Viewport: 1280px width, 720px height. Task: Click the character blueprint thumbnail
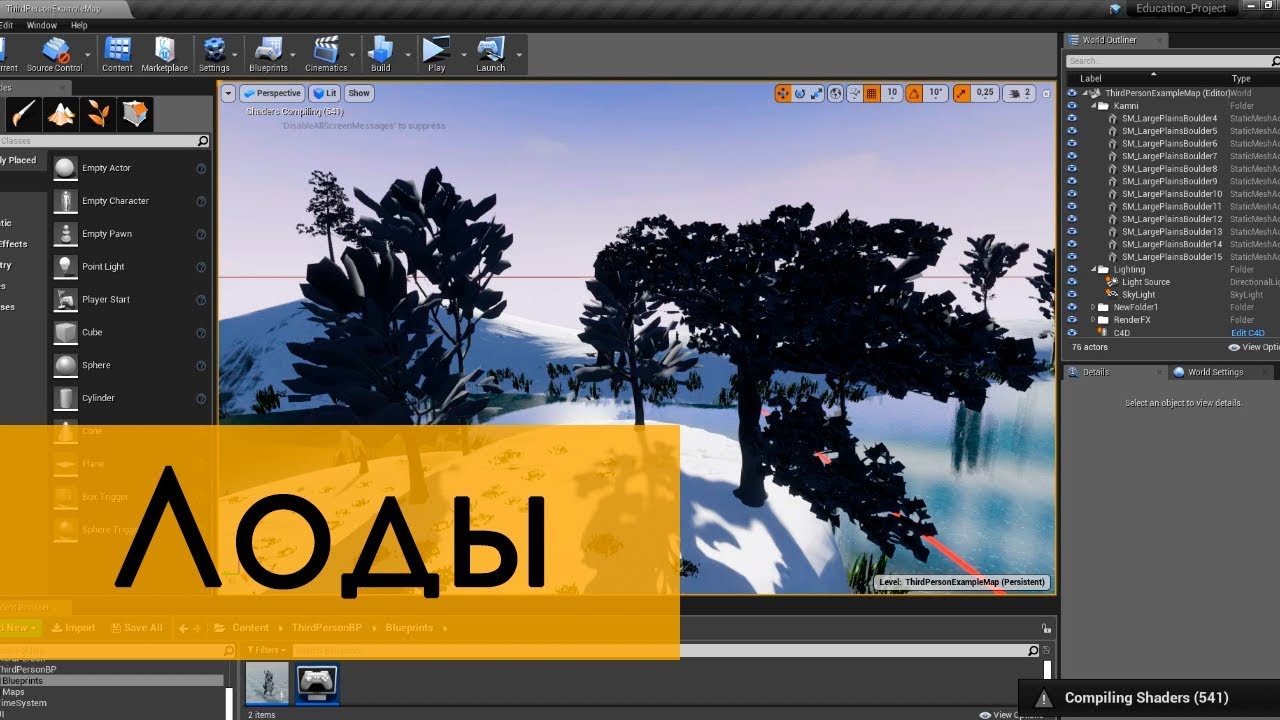[x=267, y=684]
